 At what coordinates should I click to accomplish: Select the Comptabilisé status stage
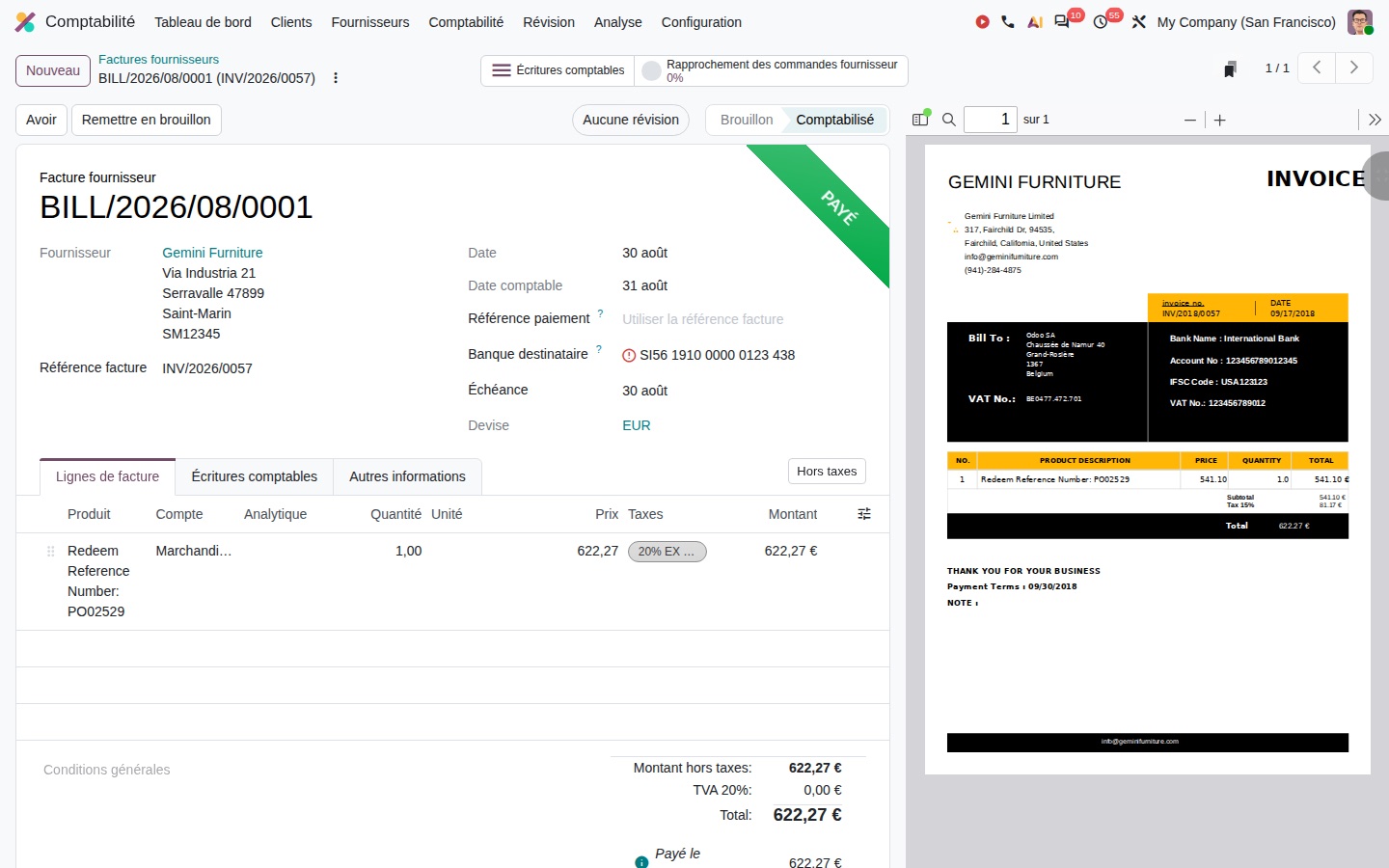point(835,120)
